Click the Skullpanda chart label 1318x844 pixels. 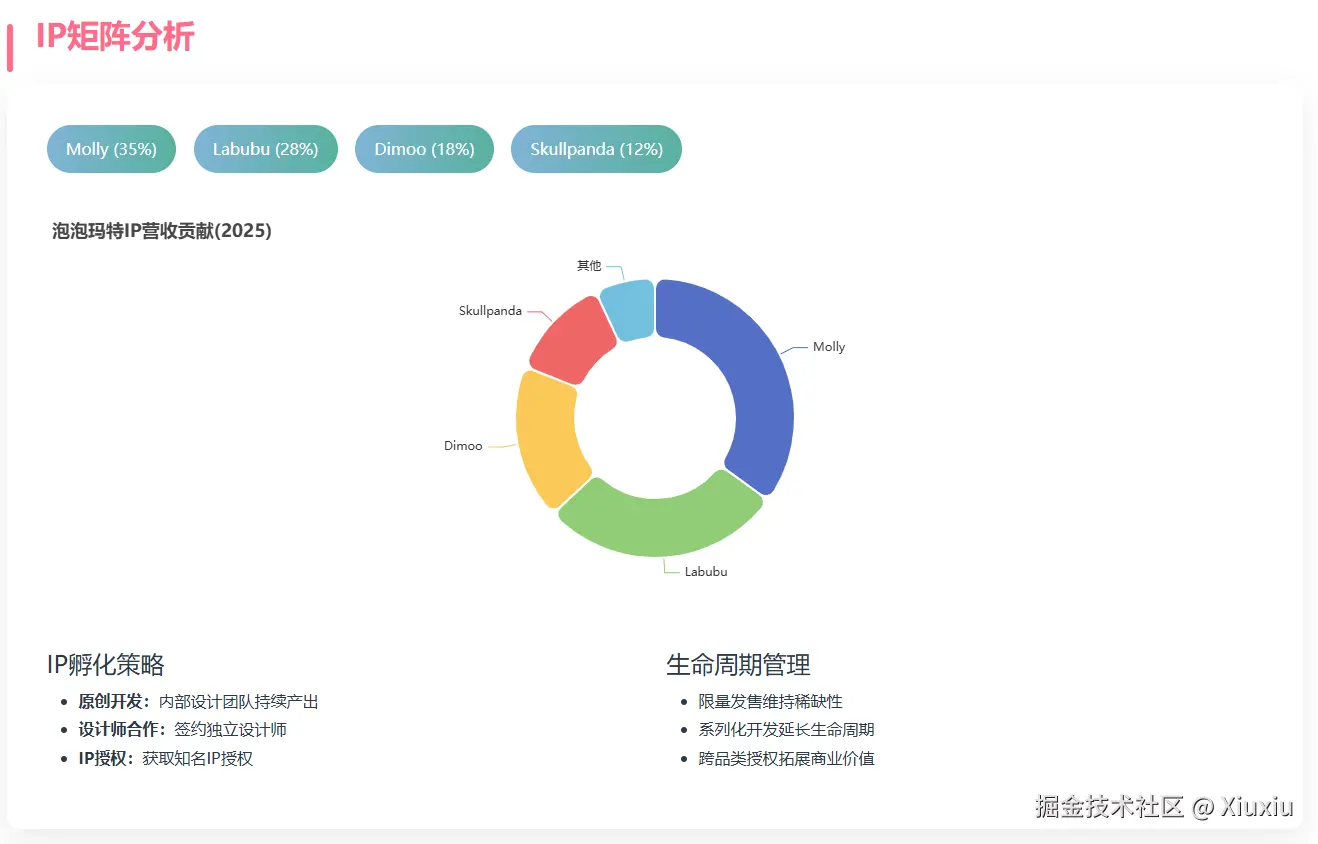[490, 311]
